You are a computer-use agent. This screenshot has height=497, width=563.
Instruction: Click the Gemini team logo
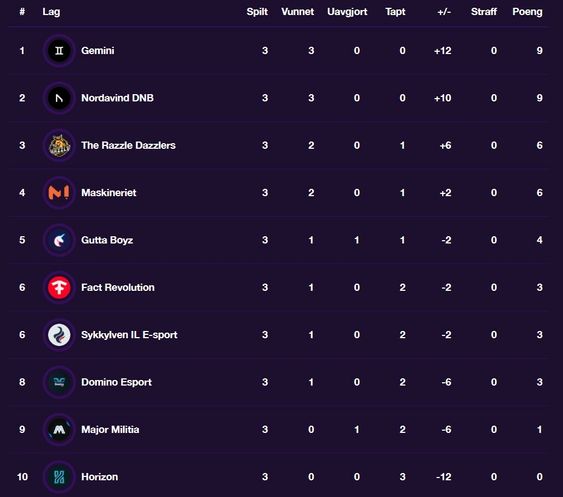pos(59,51)
